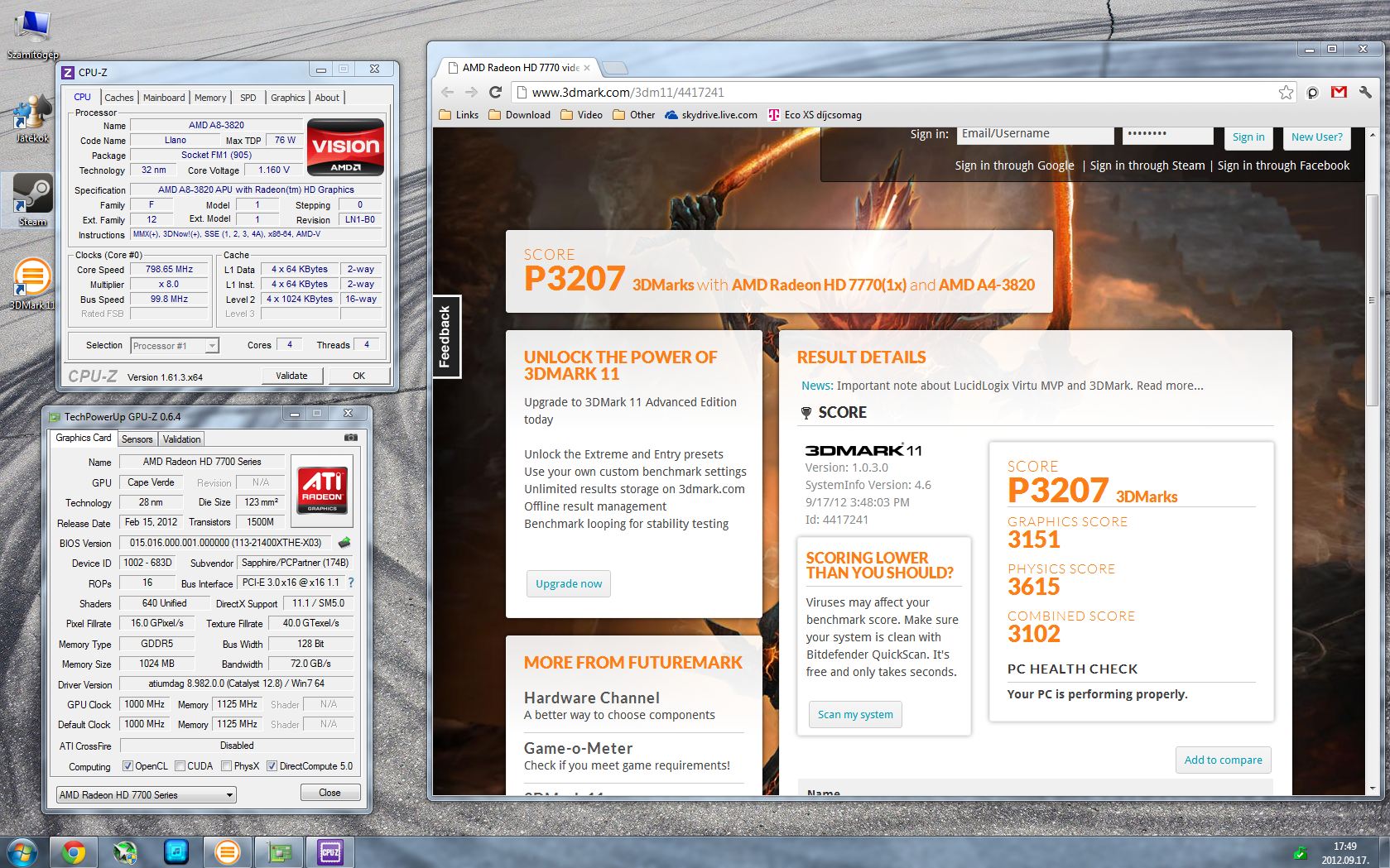Open the Játékok desktop icon
The image size is (1390, 868).
click(32, 118)
